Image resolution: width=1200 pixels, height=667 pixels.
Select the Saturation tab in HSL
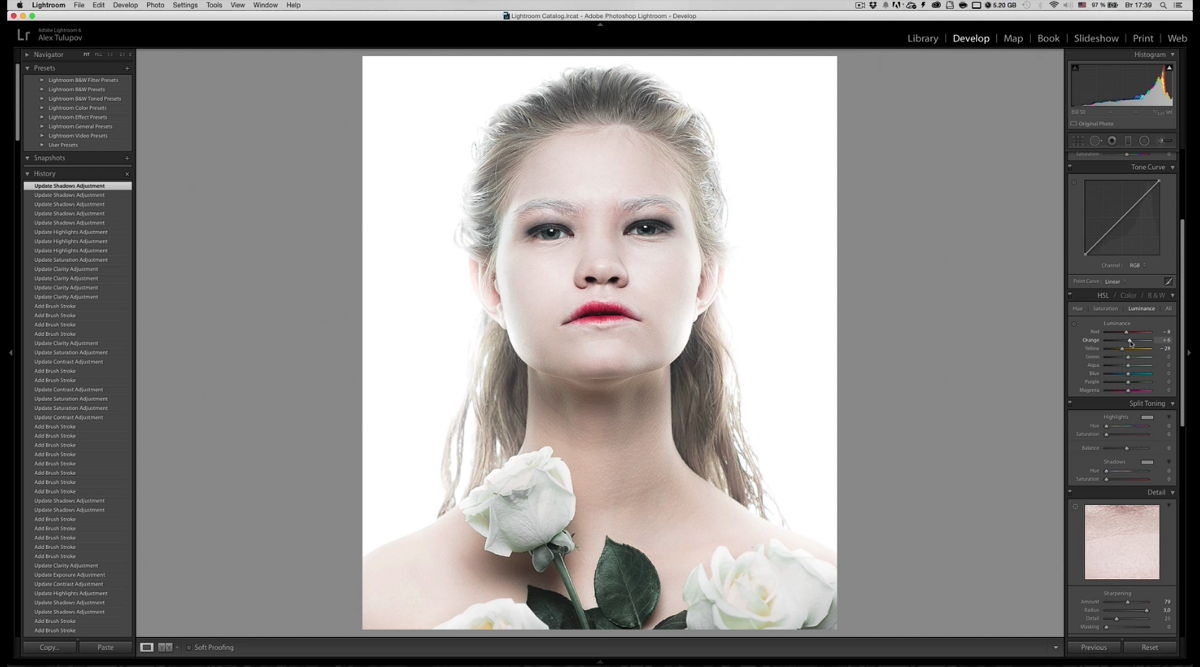point(1105,309)
